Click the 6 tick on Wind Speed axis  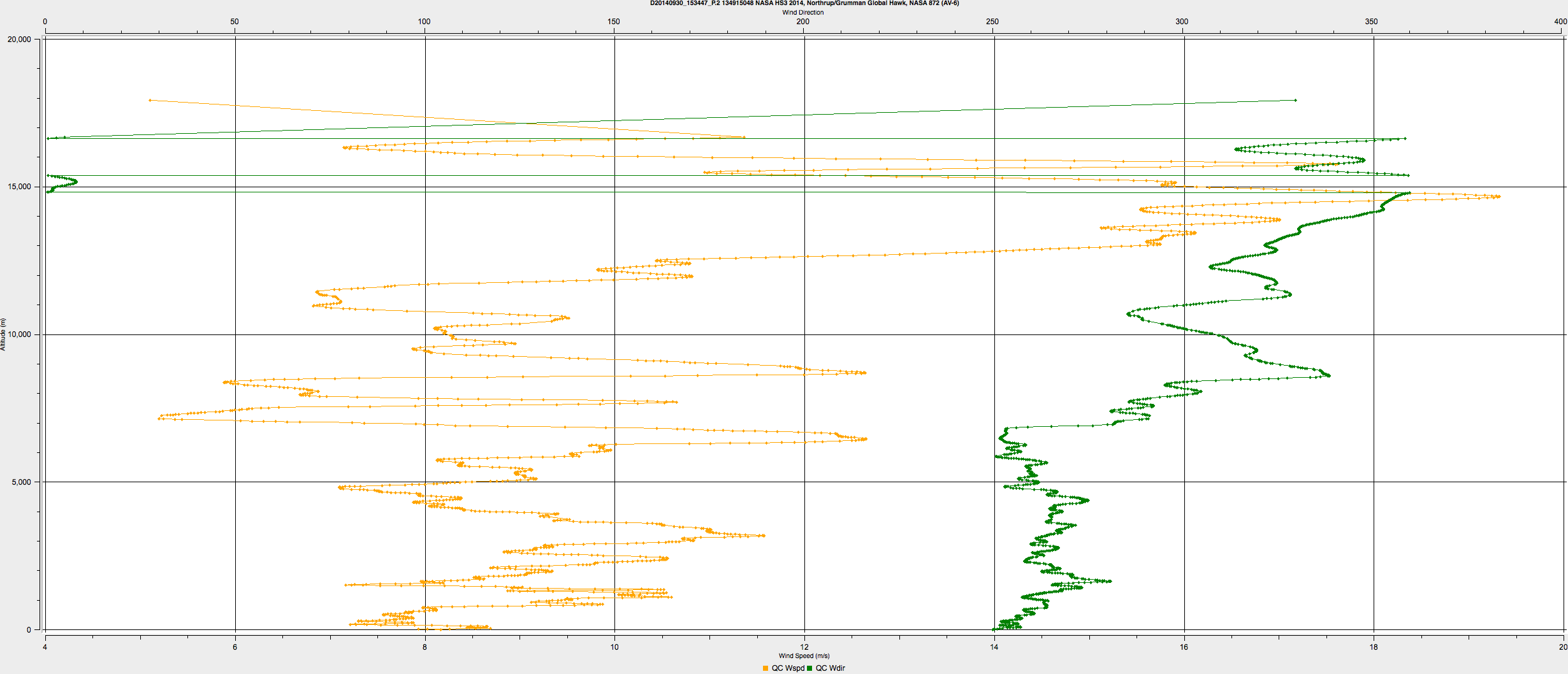tap(235, 647)
